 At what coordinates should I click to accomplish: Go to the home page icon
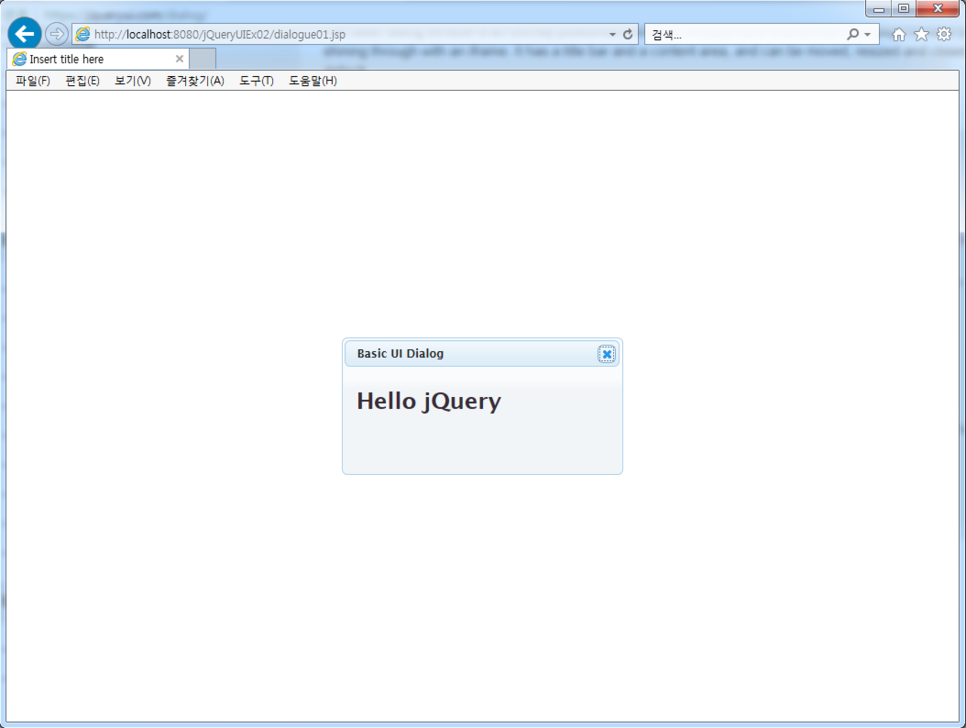coord(899,34)
